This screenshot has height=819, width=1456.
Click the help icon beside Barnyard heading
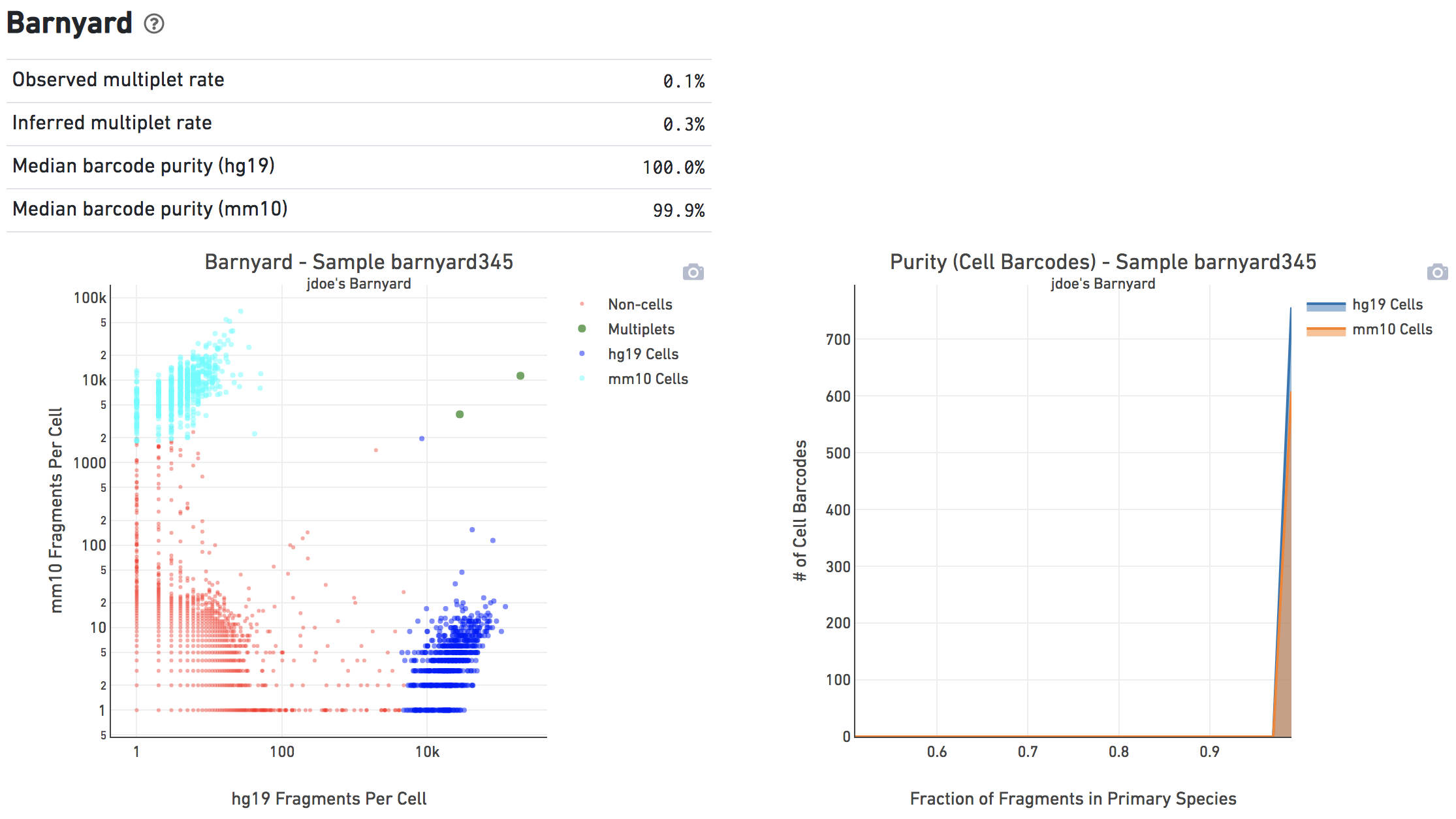[154, 24]
